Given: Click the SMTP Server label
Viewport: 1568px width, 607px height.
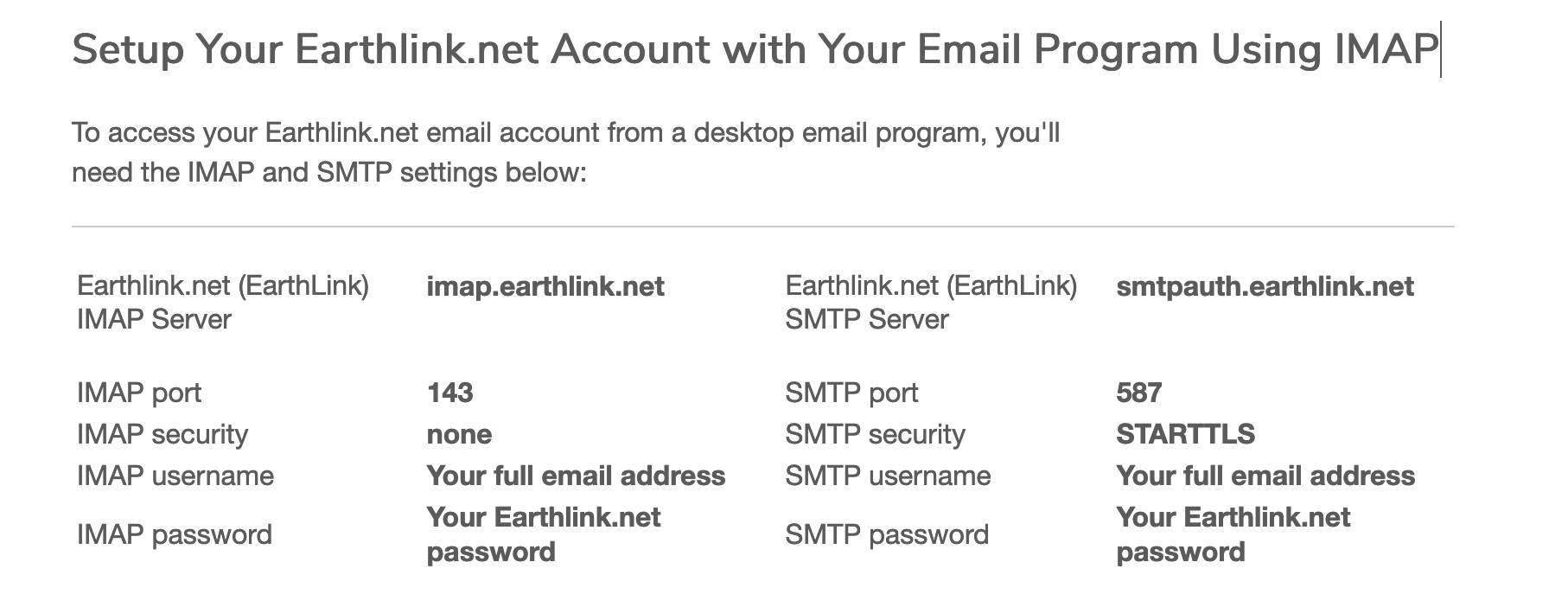Looking at the screenshot, I should [x=931, y=303].
